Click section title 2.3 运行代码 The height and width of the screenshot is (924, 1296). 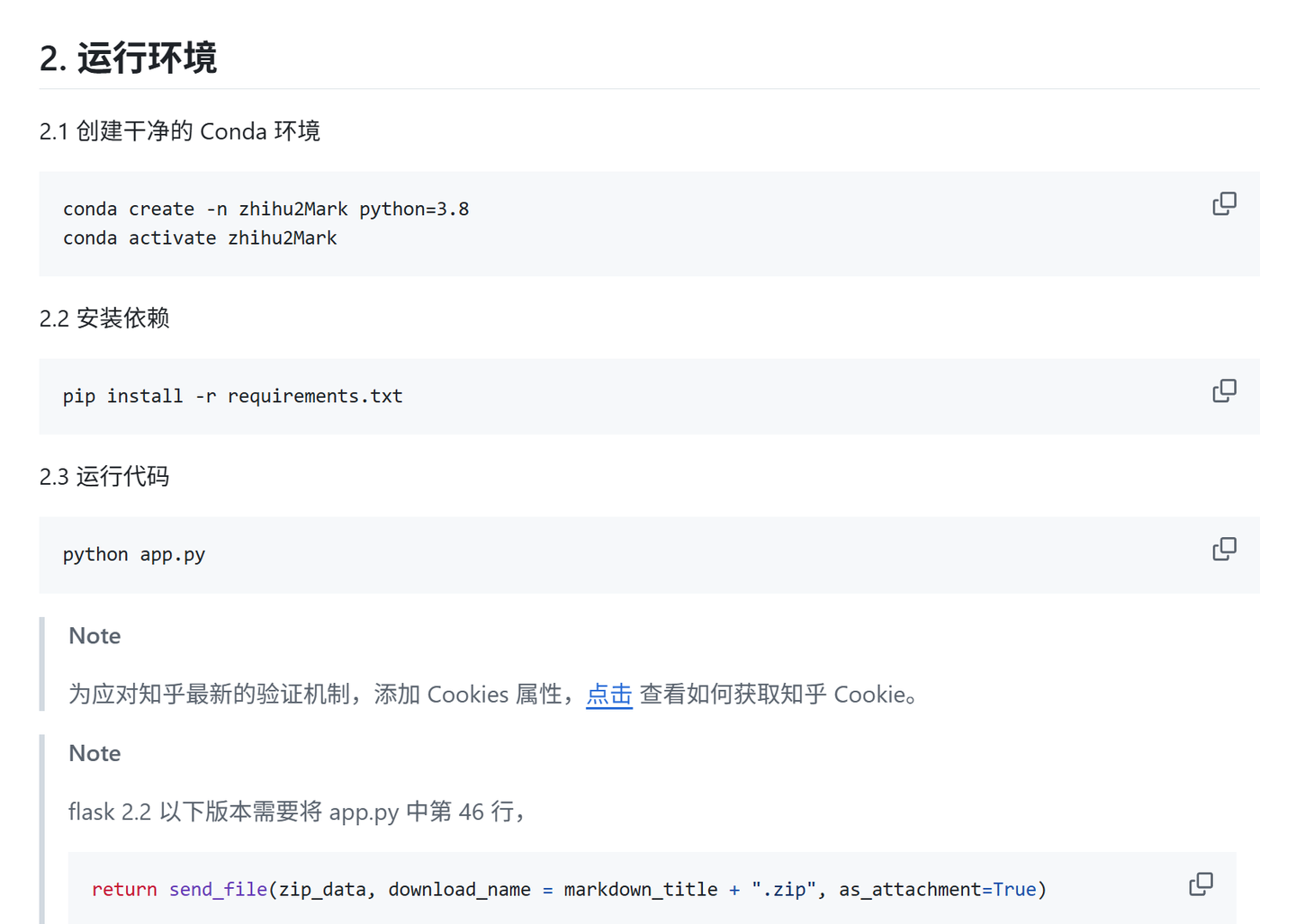pos(104,476)
